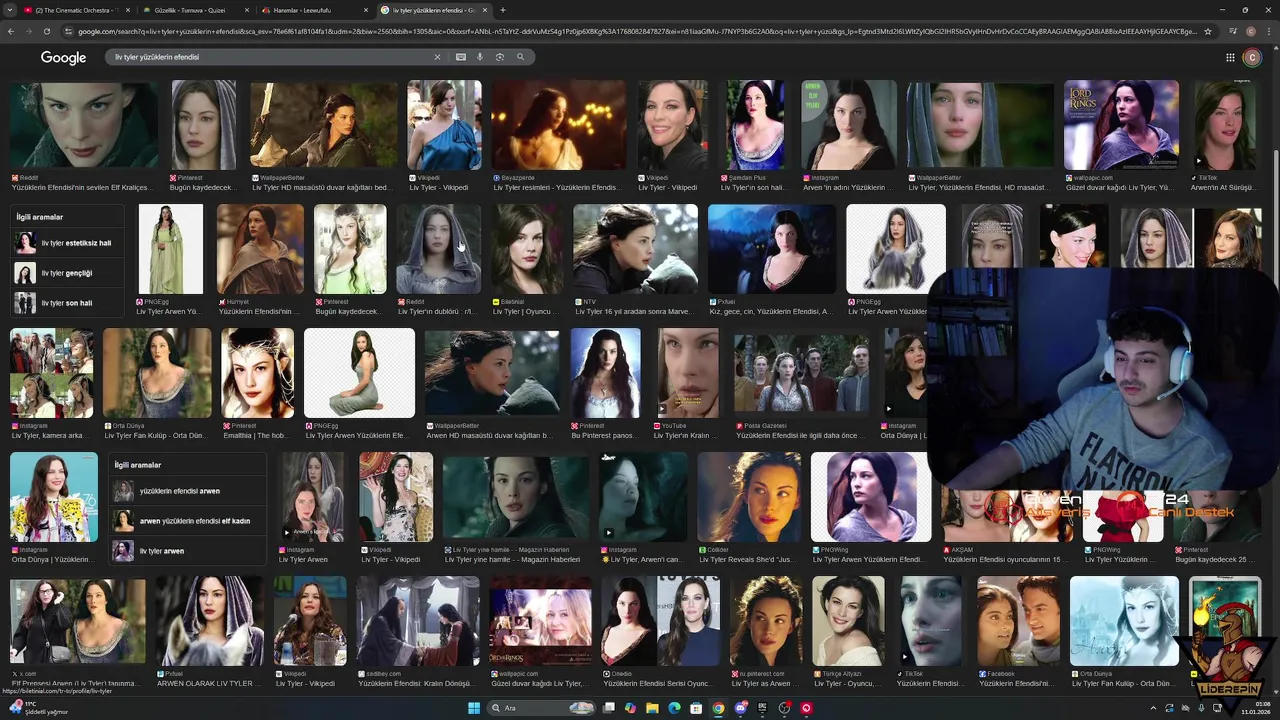The height and width of the screenshot is (720, 1280).
Task: Open the on-screen keyboard icon in search bar
Action: tap(461, 57)
